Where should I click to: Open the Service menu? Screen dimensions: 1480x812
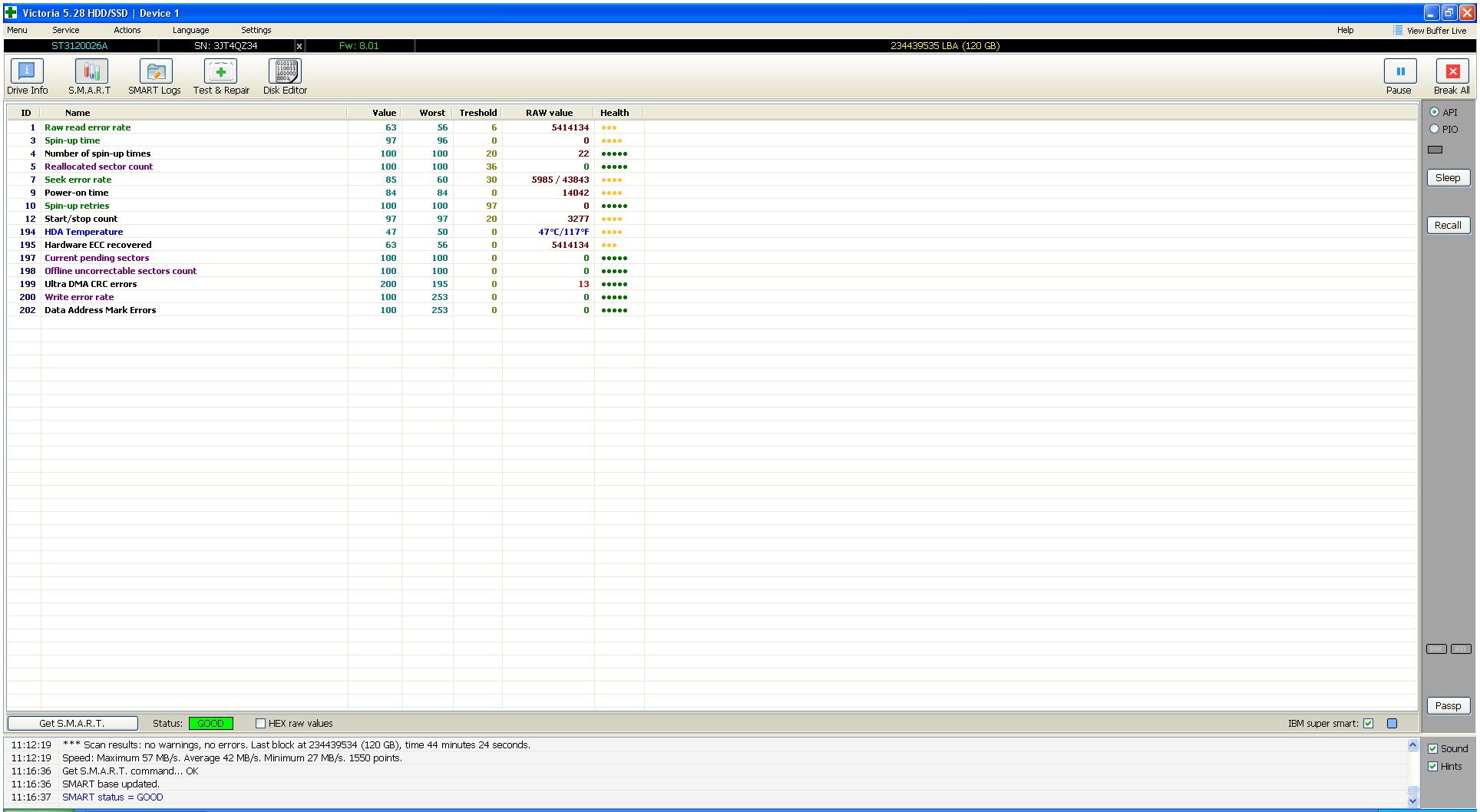click(66, 30)
